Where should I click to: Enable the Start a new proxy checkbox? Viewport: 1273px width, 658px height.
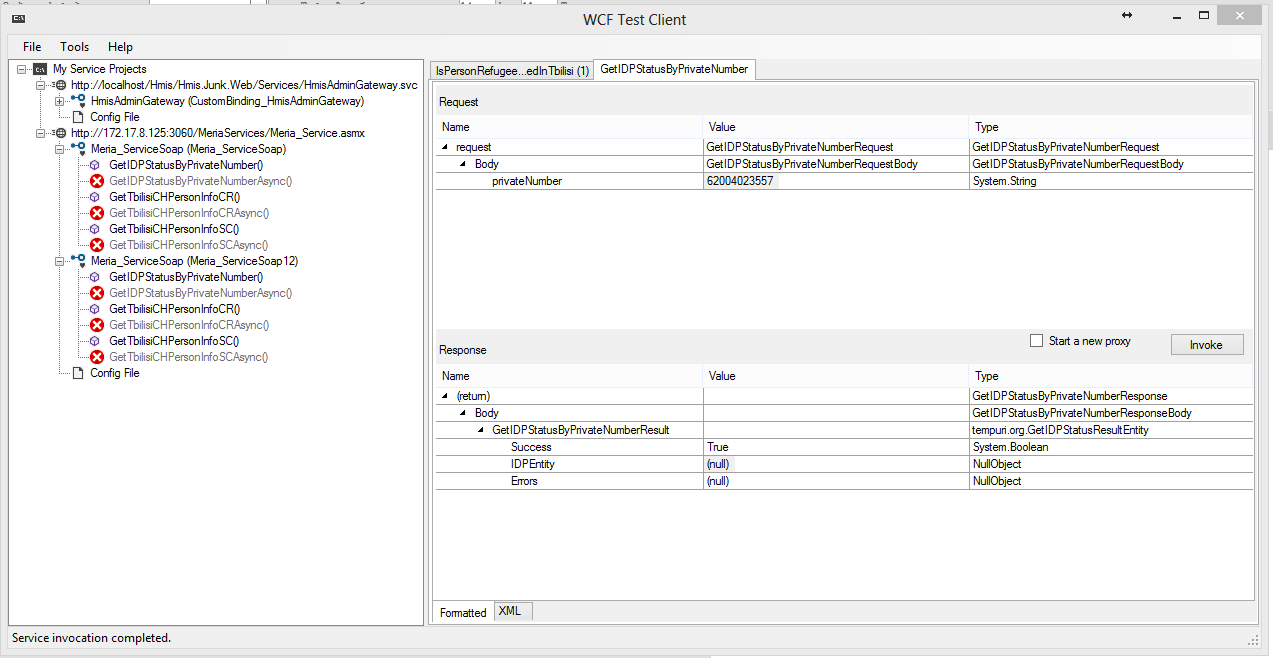pyautogui.click(x=1037, y=341)
